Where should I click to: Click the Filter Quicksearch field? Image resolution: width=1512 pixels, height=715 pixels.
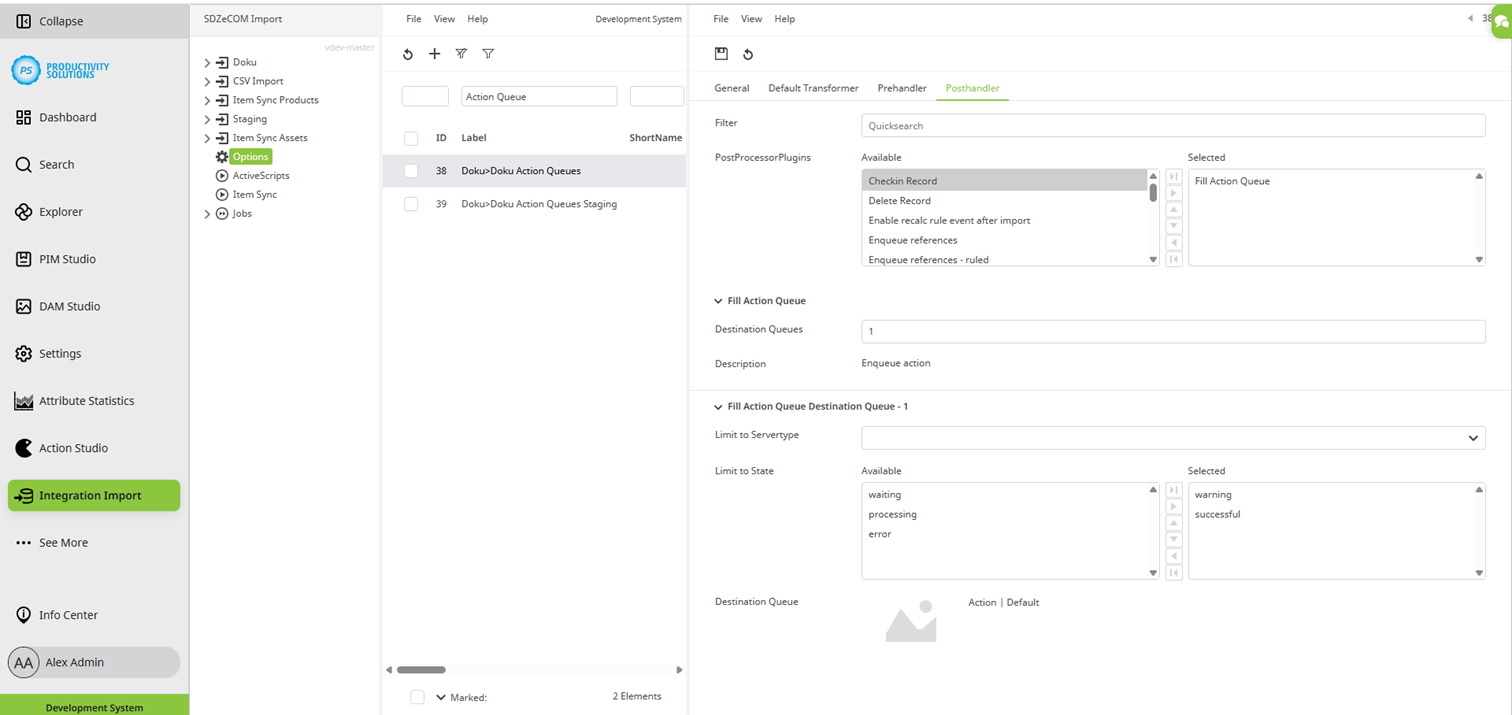pyautogui.click(x=1173, y=126)
